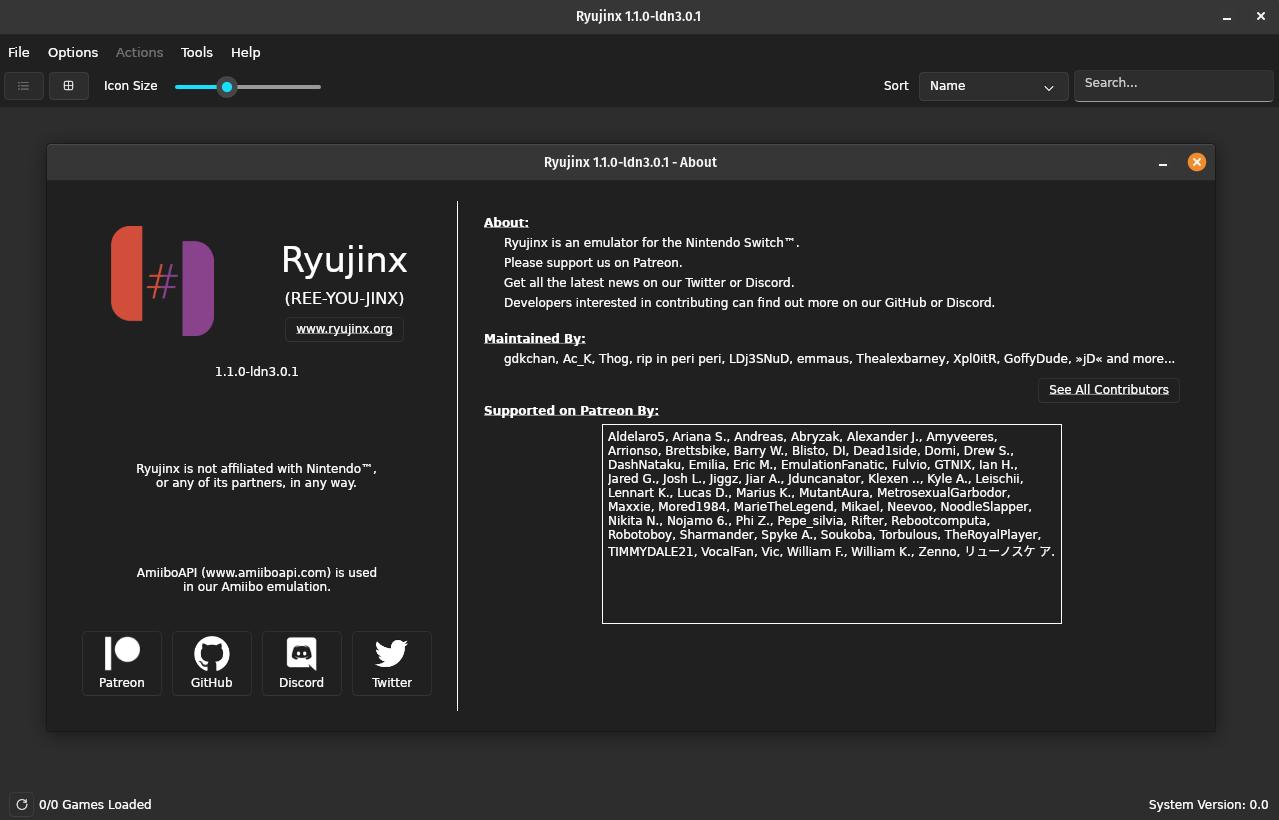Image resolution: width=1279 pixels, height=820 pixels.
Task: Click the 'Supported on Patreon By:' heading
Action: coord(571,411)
